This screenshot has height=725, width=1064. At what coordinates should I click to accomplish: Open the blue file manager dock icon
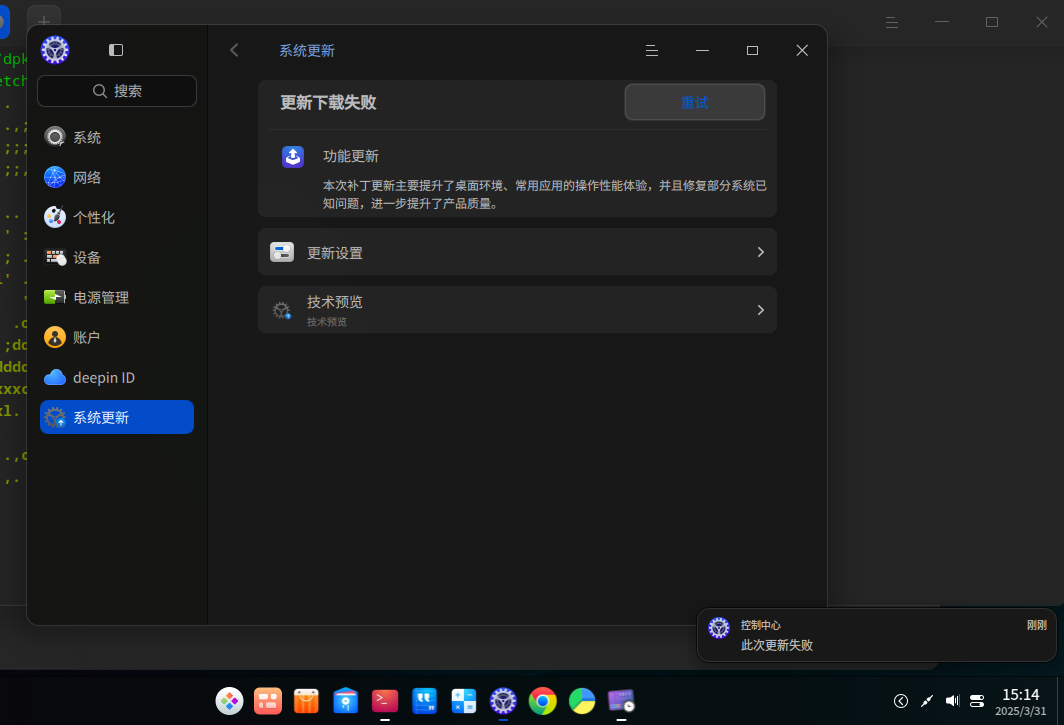345,701
